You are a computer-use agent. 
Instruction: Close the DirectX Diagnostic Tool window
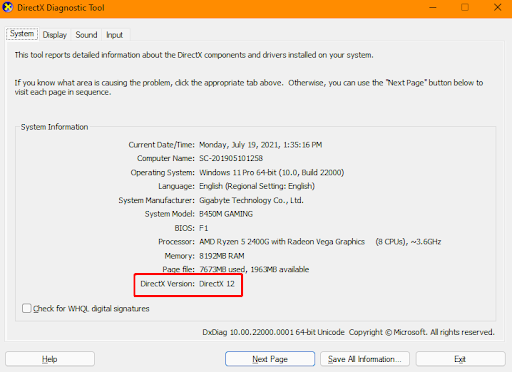tap(497, 7)
